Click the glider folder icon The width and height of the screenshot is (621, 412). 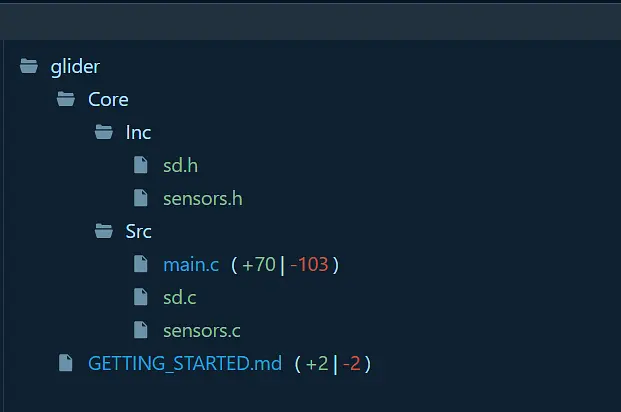pyautogui.click(x=28, y=68)
